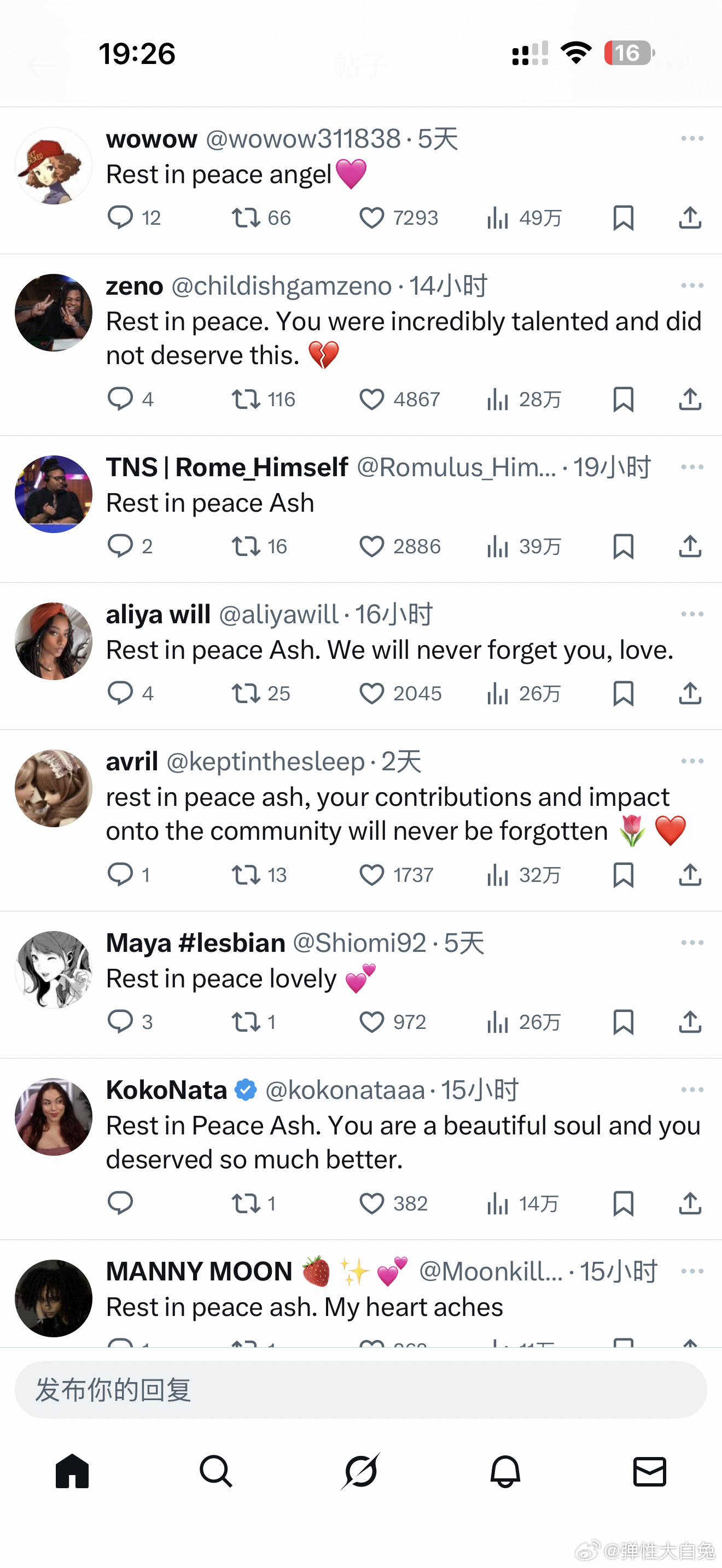The height and width of the screenshot is (1568, 722).
Task: Open KokoNata's profile name link
Action: pyautogui.click(x=166, y=1090)
